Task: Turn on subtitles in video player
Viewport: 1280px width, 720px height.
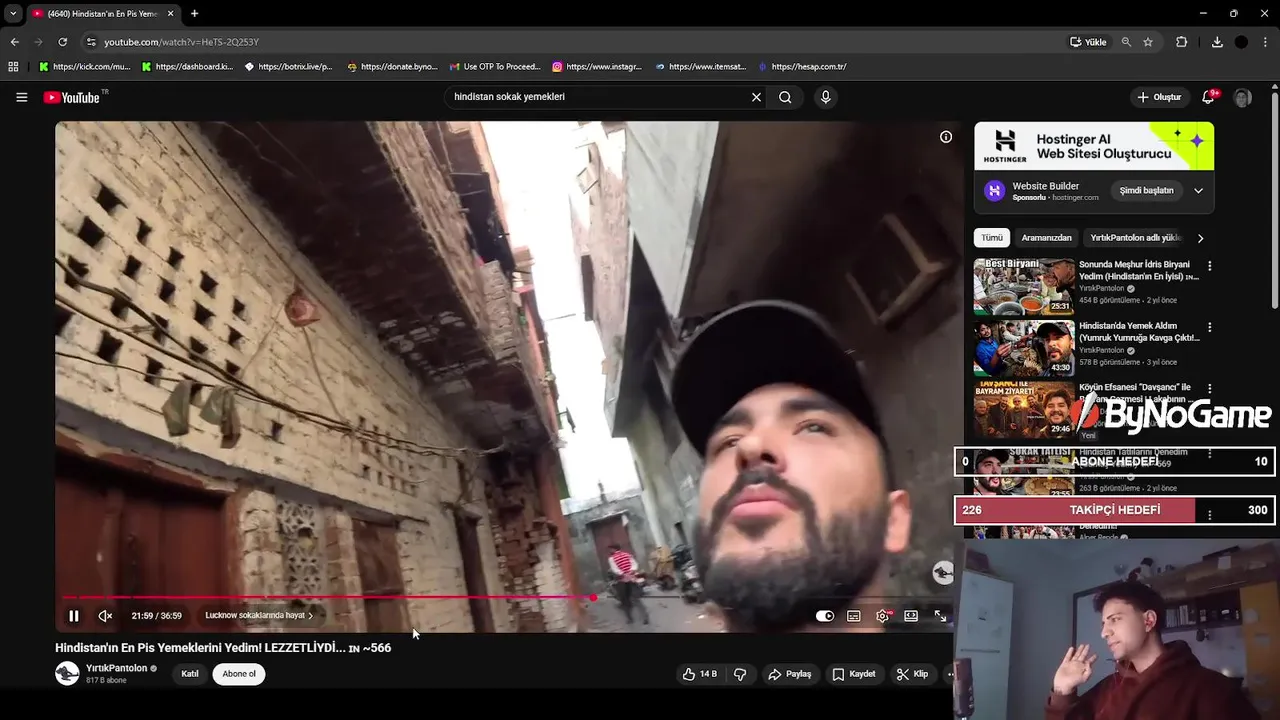Action: tap(854, 616)
